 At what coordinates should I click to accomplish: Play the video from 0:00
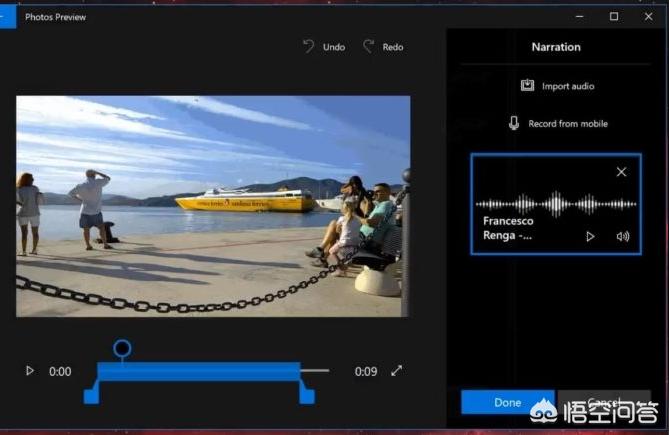(29, 371)
